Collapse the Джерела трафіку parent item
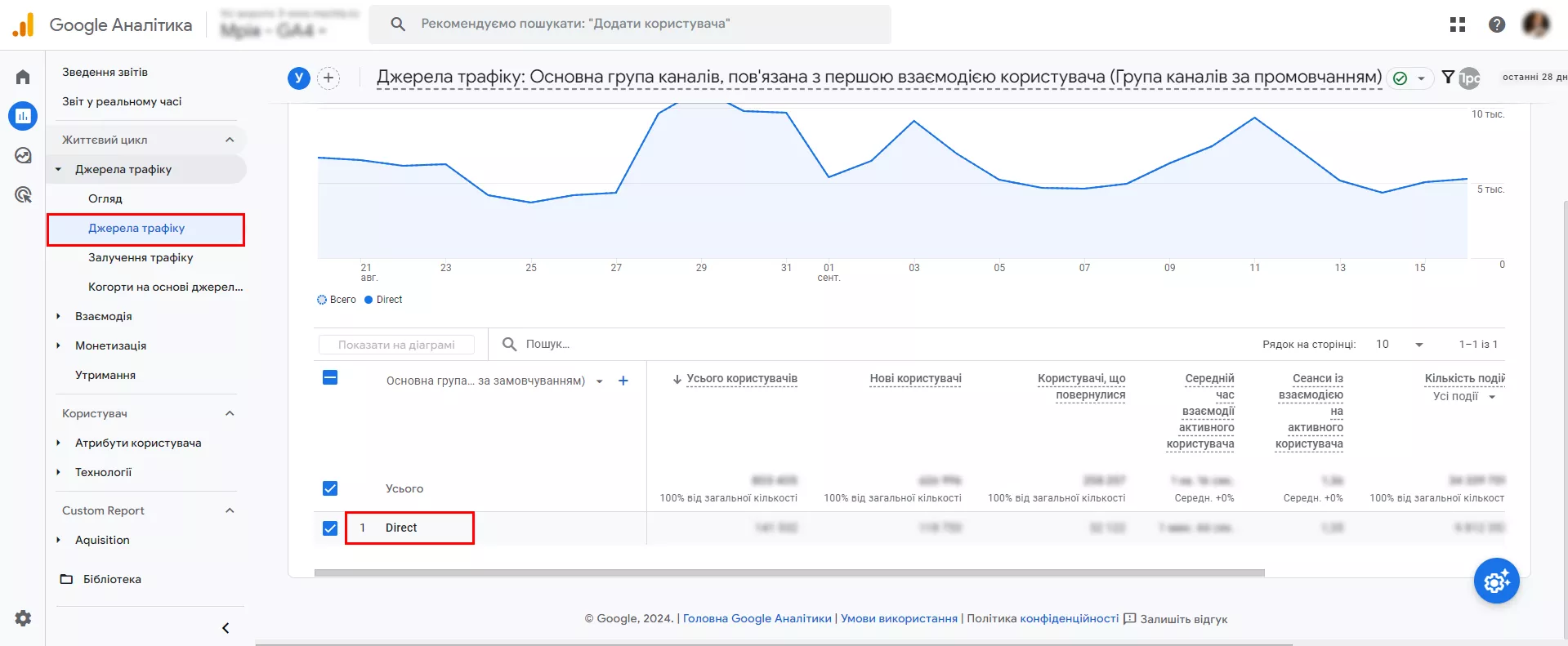Image resolution: width=1568 pixels, height=646 pixels. click(58, 169)
